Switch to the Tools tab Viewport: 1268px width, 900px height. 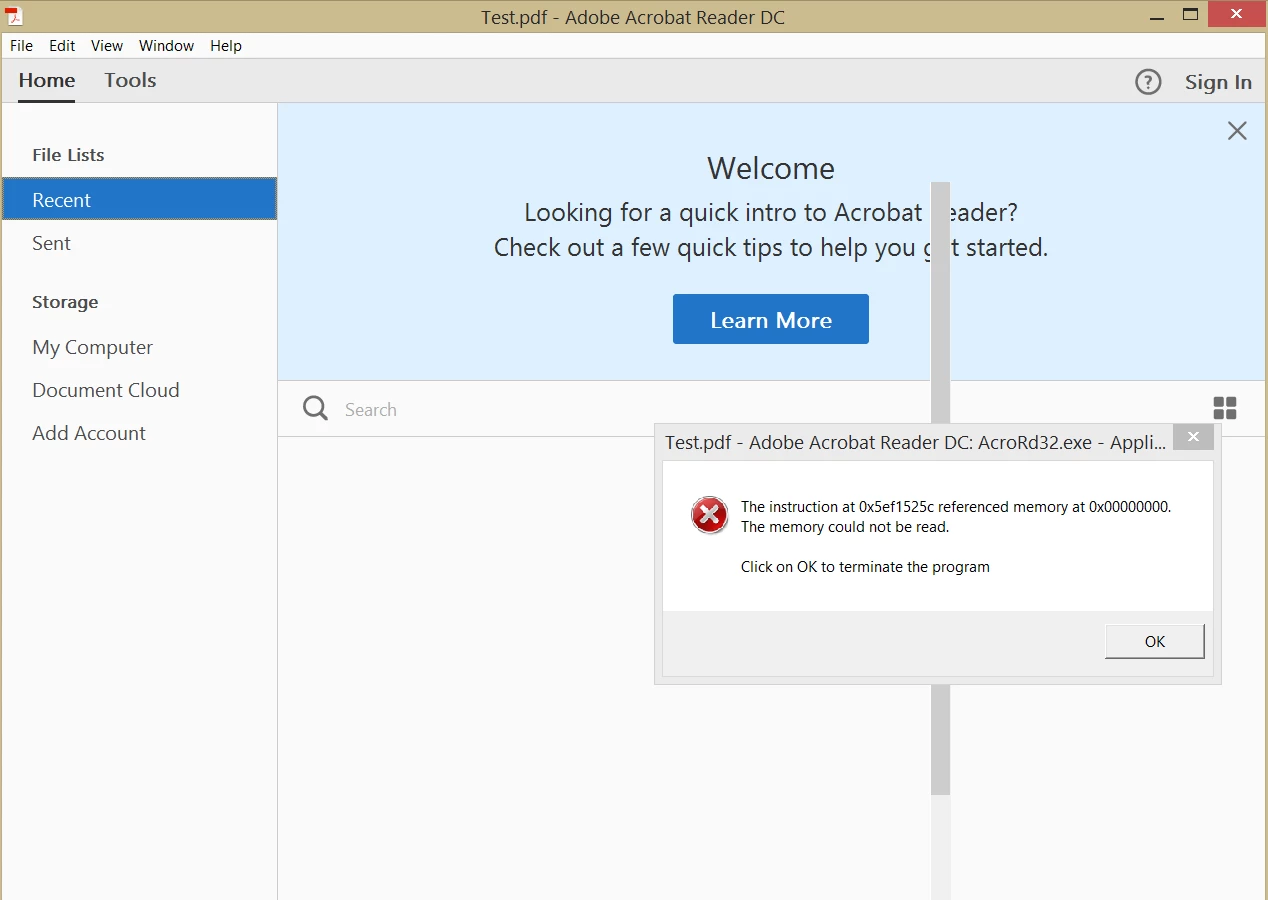[x=130, y=81]
